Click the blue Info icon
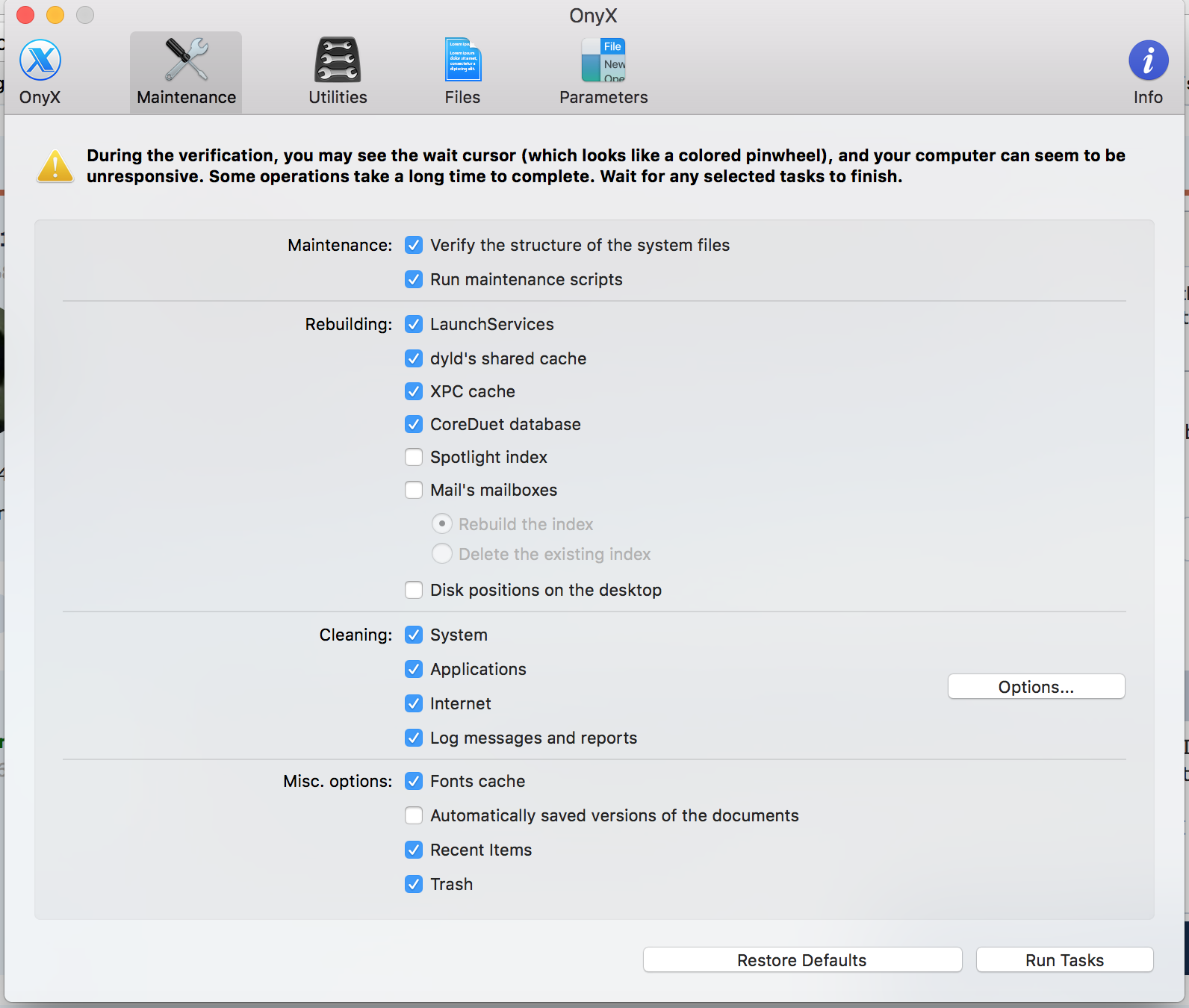Viewport: 1189px width, 1008px height. (x=1148, y=60)
